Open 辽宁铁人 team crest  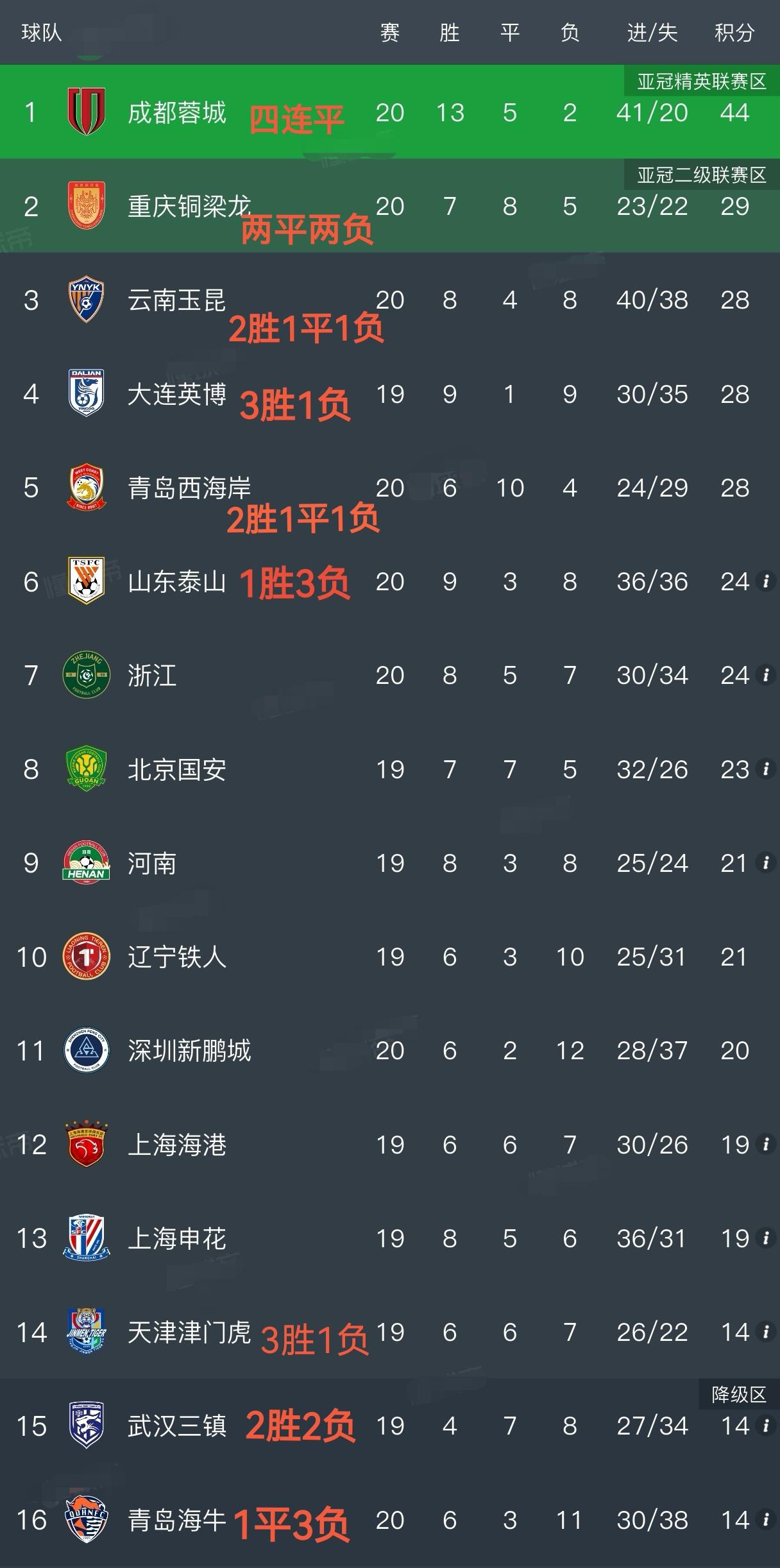tap(86, 957)
